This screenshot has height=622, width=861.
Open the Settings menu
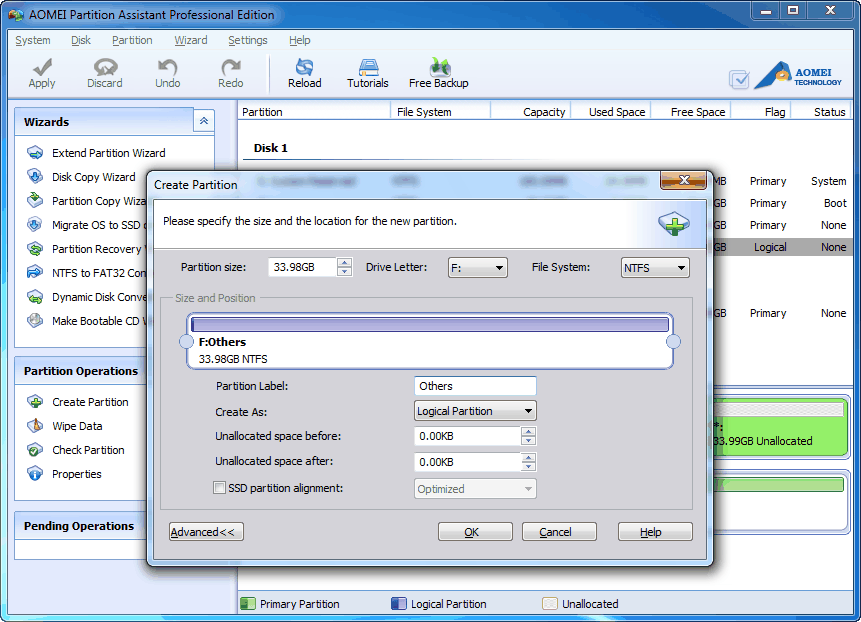tap(248, 40)
